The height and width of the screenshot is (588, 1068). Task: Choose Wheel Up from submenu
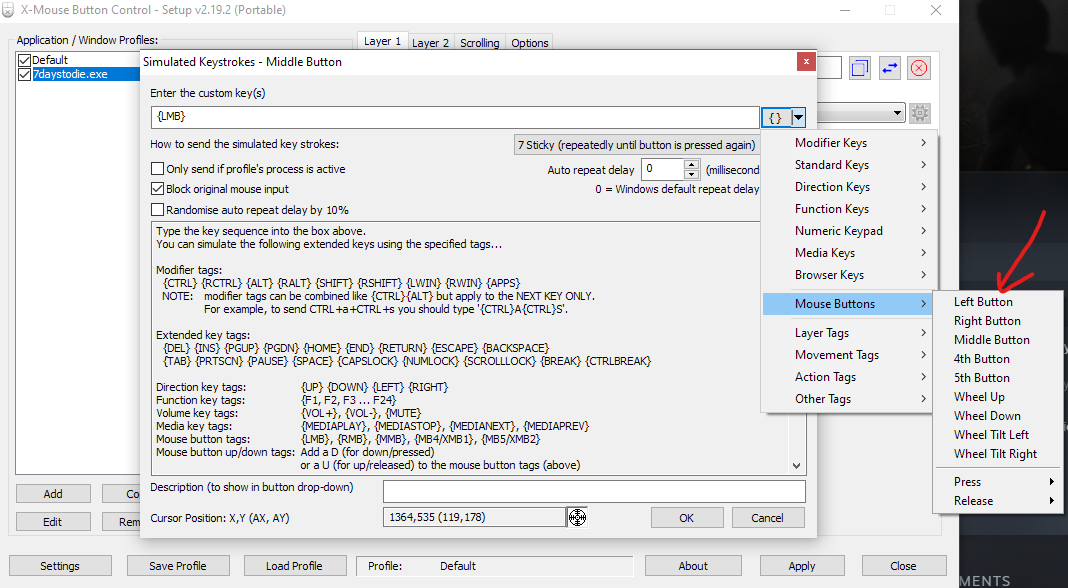click(998, 397)
